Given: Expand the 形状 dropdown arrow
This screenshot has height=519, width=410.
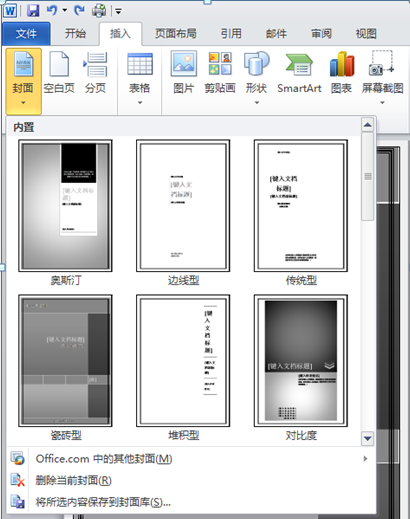Looking at the screenshot, I should pos(257,103).
